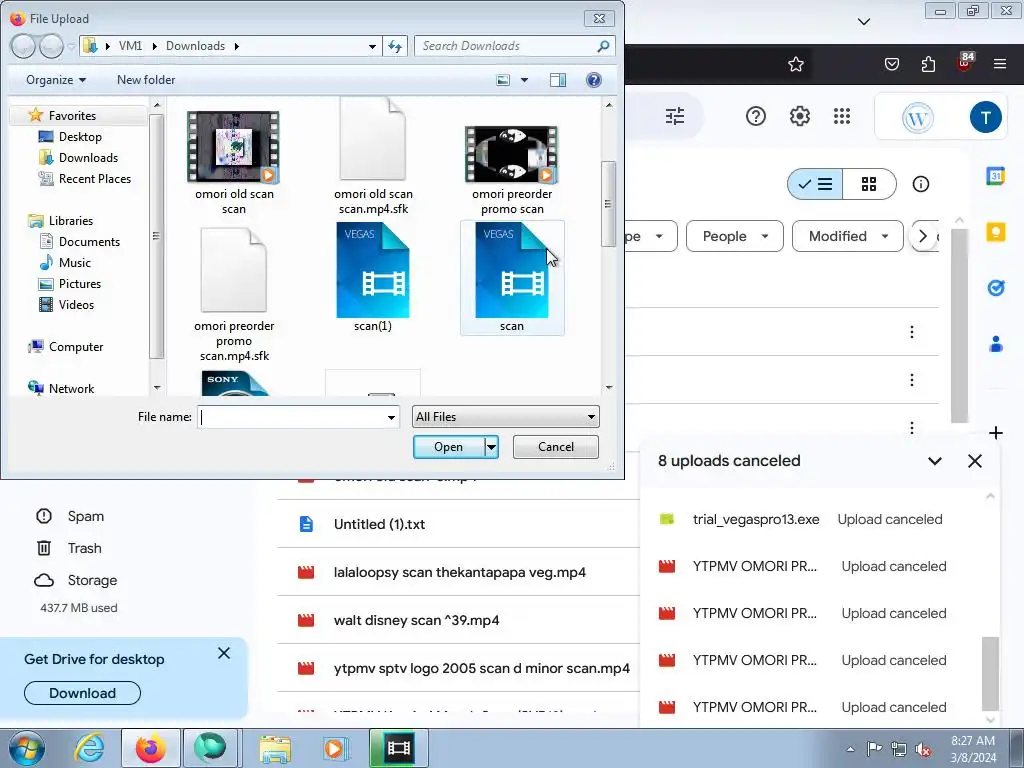Viewport: 1024px width, 768px height.
Task: Click the Windows Start orb
Action: (27, 748)
